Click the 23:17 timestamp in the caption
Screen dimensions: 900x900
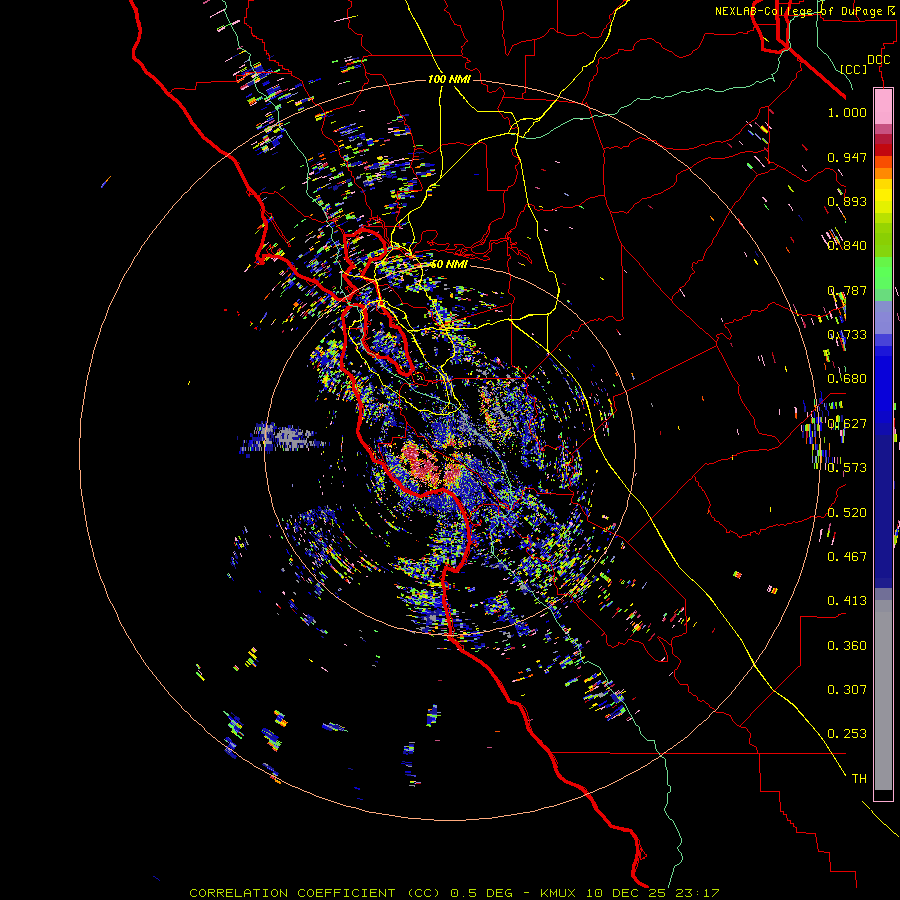pos(697,893)
